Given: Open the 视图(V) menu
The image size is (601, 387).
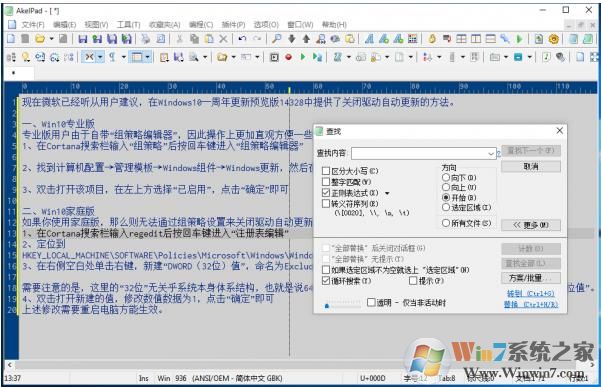Looking at the screenshot, I should pos(96,25).
